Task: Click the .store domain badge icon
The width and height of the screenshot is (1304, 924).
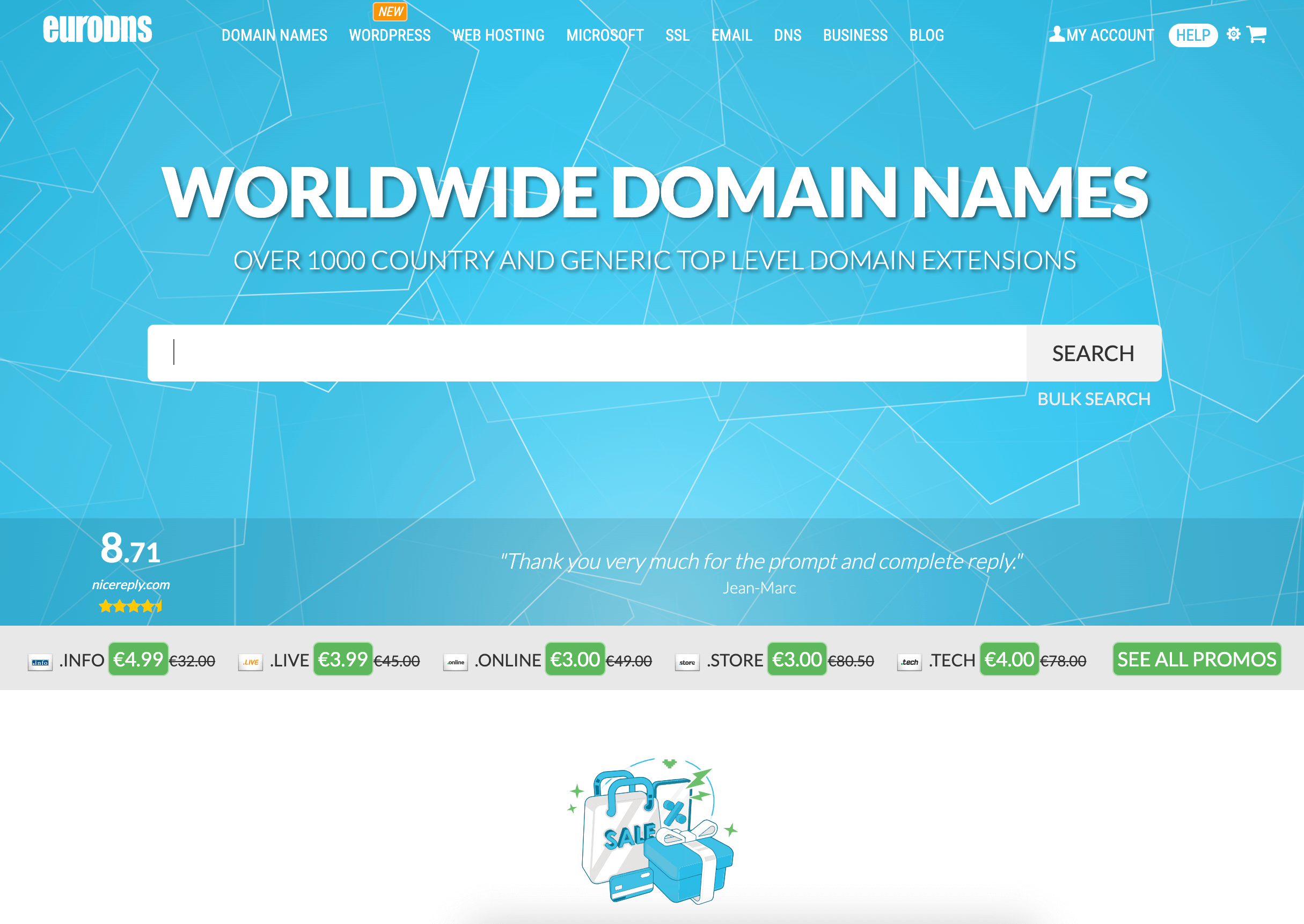Action: tap(687, 662)
